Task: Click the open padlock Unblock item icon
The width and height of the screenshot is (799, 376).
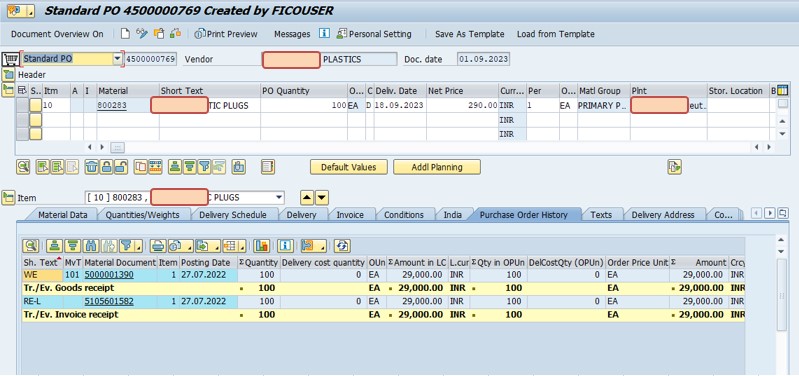Action: [x=120, y=167]
